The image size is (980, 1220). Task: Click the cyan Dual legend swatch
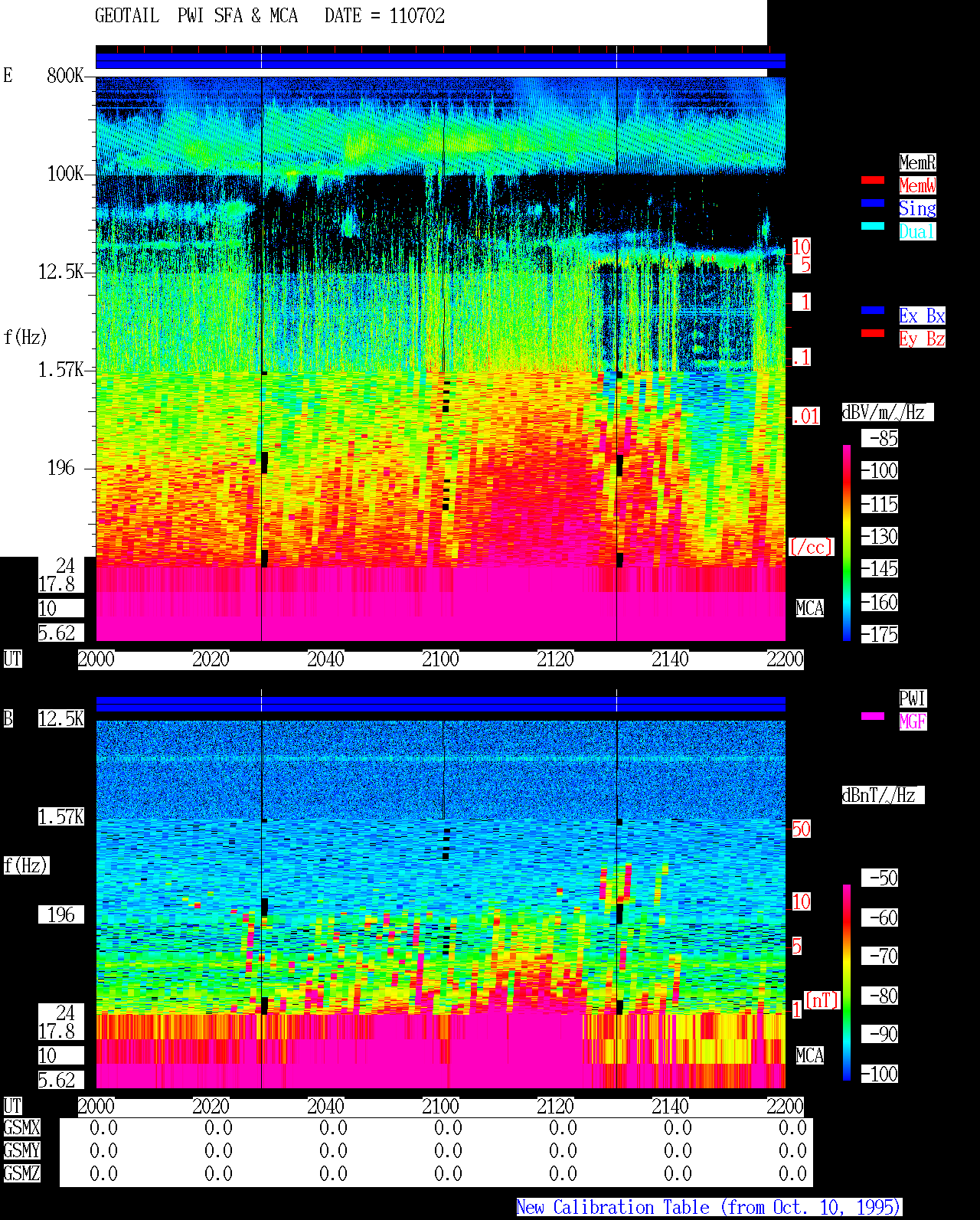pyautogui.click(x=873, y=226)
